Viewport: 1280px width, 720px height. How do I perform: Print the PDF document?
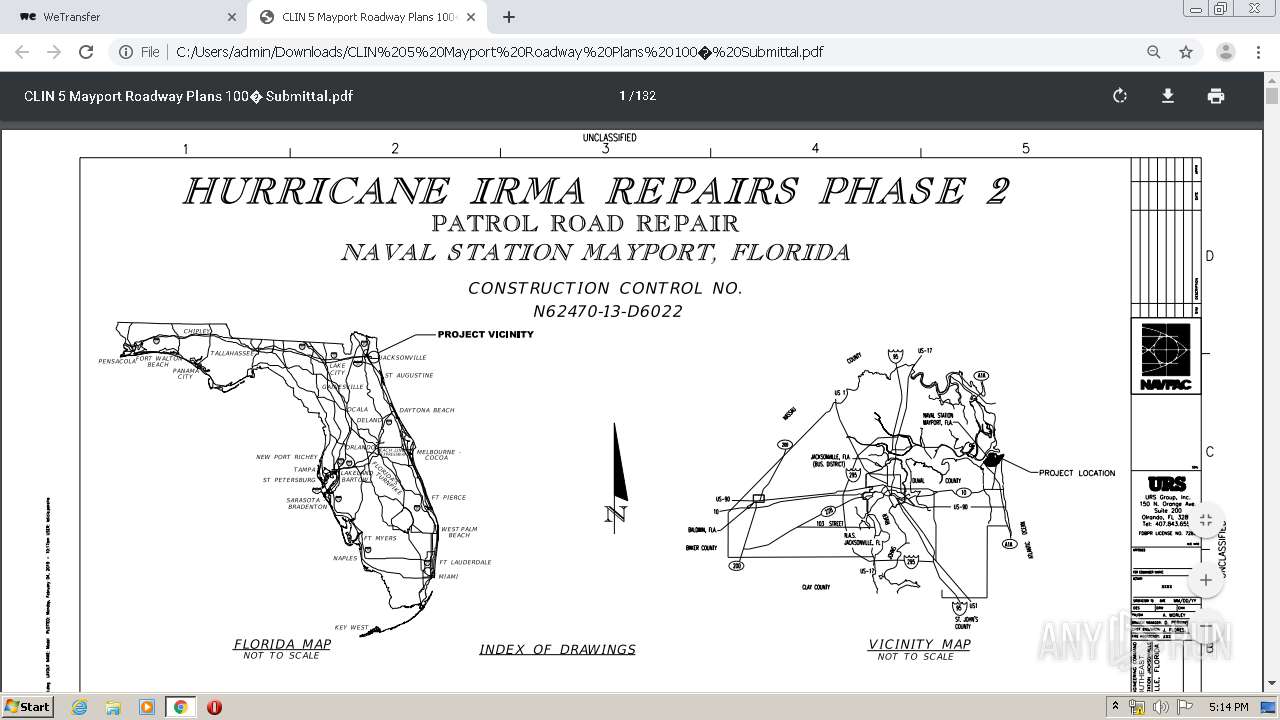(x=1215, y=96)
